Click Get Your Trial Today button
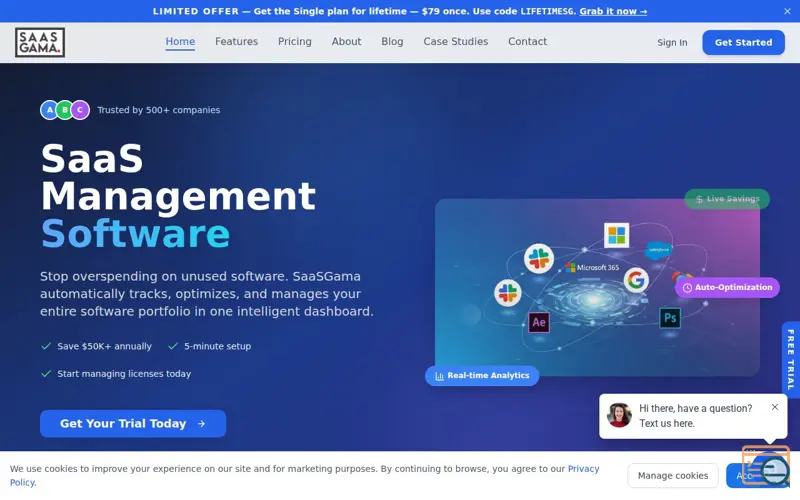This screenshot has height=500, width=800. (133, 423)
